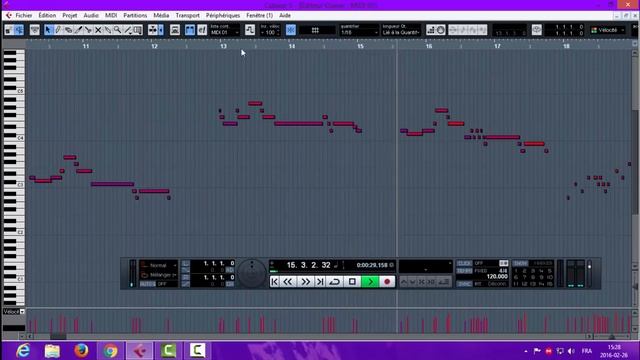Go to next marker in transport
The image size is (640, 360).
pyautogui.click(x=320, y=282)
